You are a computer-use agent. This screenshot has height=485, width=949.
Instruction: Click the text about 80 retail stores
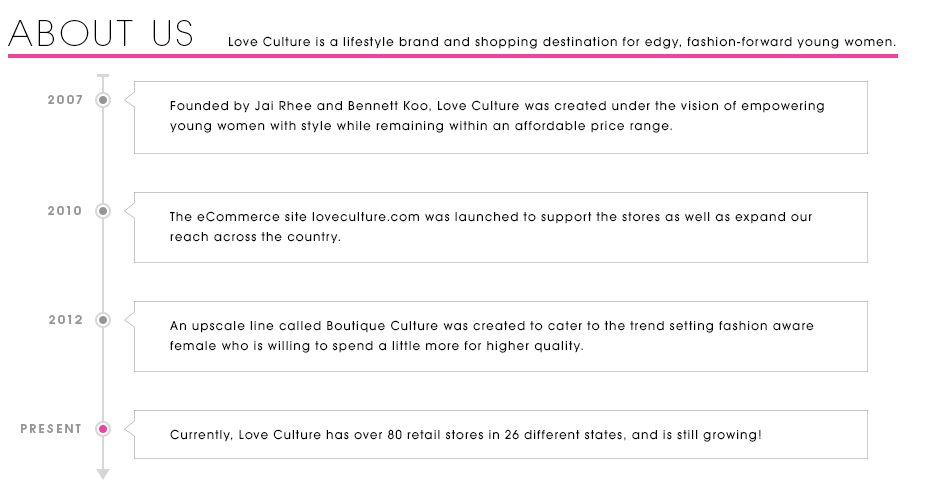click(x=464, y=435)
